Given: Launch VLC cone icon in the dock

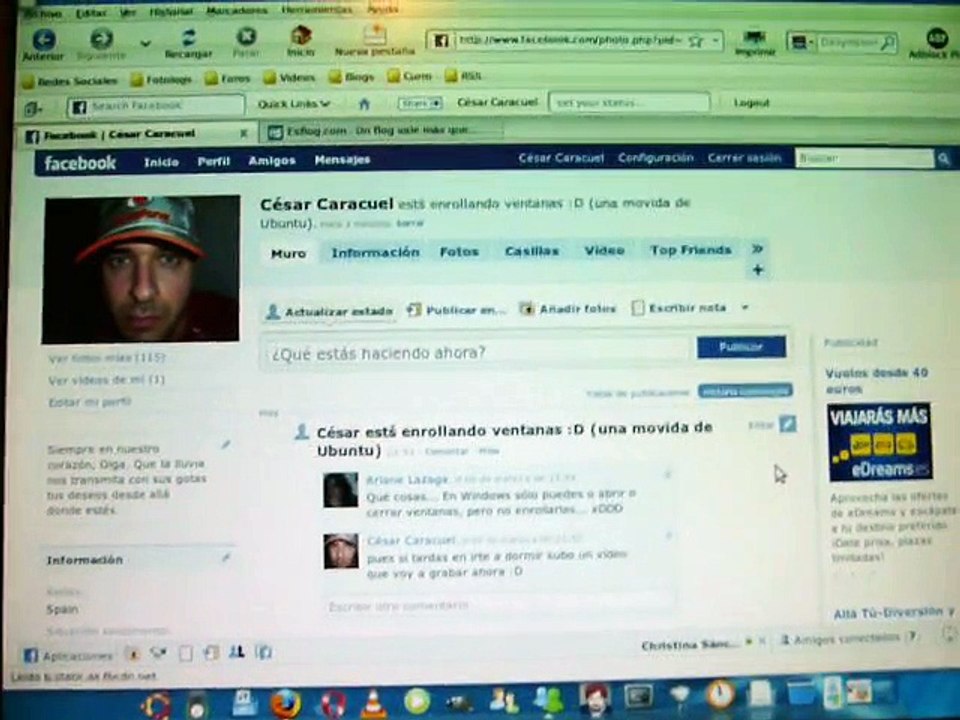Looking at the screenshot, I should [373, 704].
